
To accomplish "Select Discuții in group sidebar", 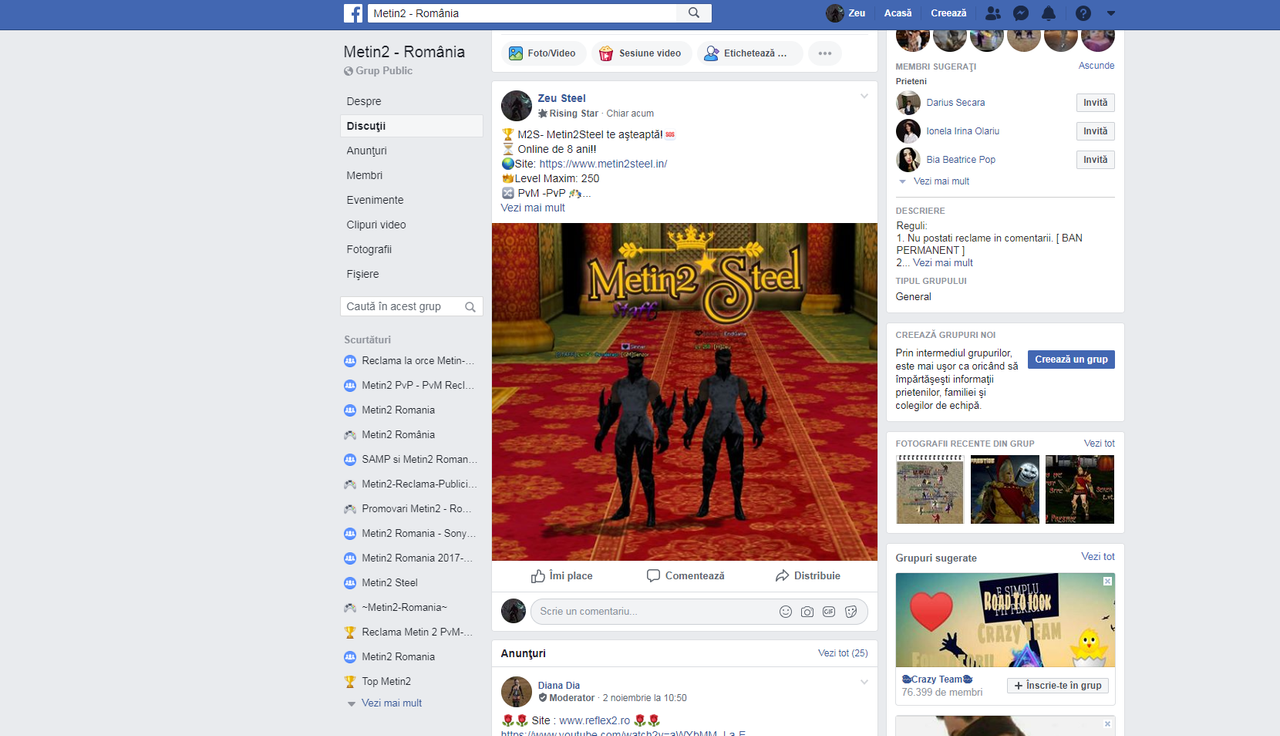I will [x=411, y=126].
